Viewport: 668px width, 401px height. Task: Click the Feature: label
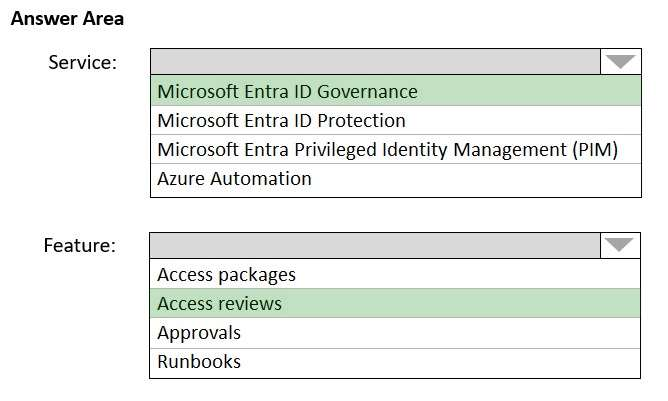tap(79, 245)
